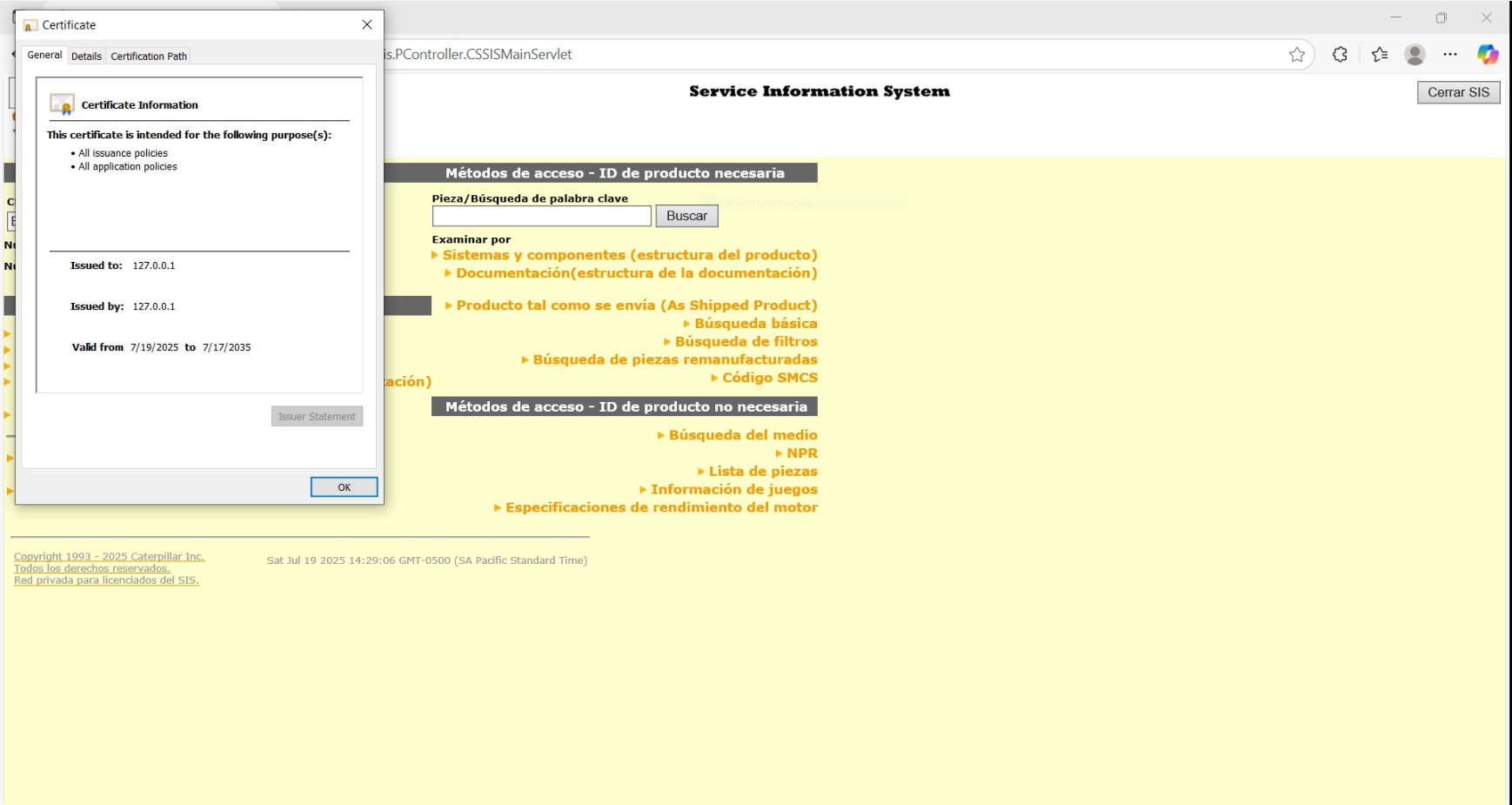The height and width of the screenshot is (805, 1512).
Task: Open Producto tal como se envía link
Action: pyautogui.click(x=637, y=305)
